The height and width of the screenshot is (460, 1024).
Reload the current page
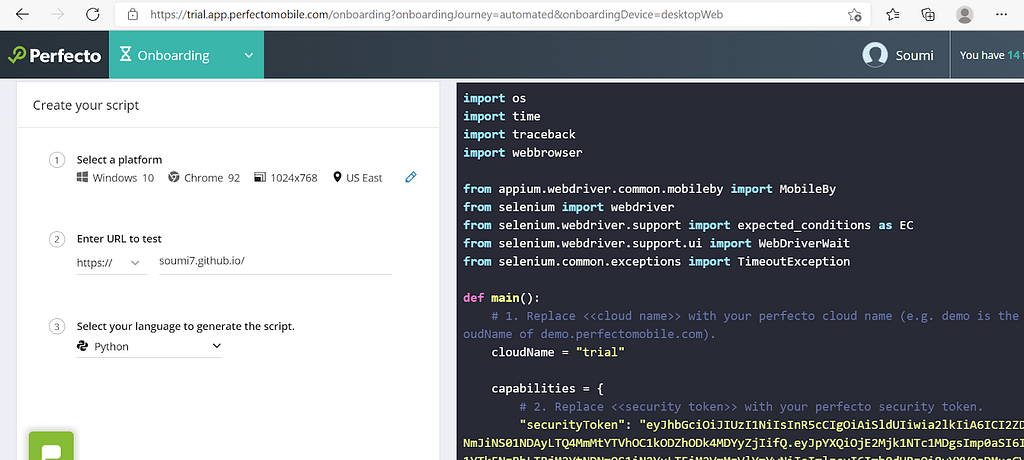click(x=93, y=14)
